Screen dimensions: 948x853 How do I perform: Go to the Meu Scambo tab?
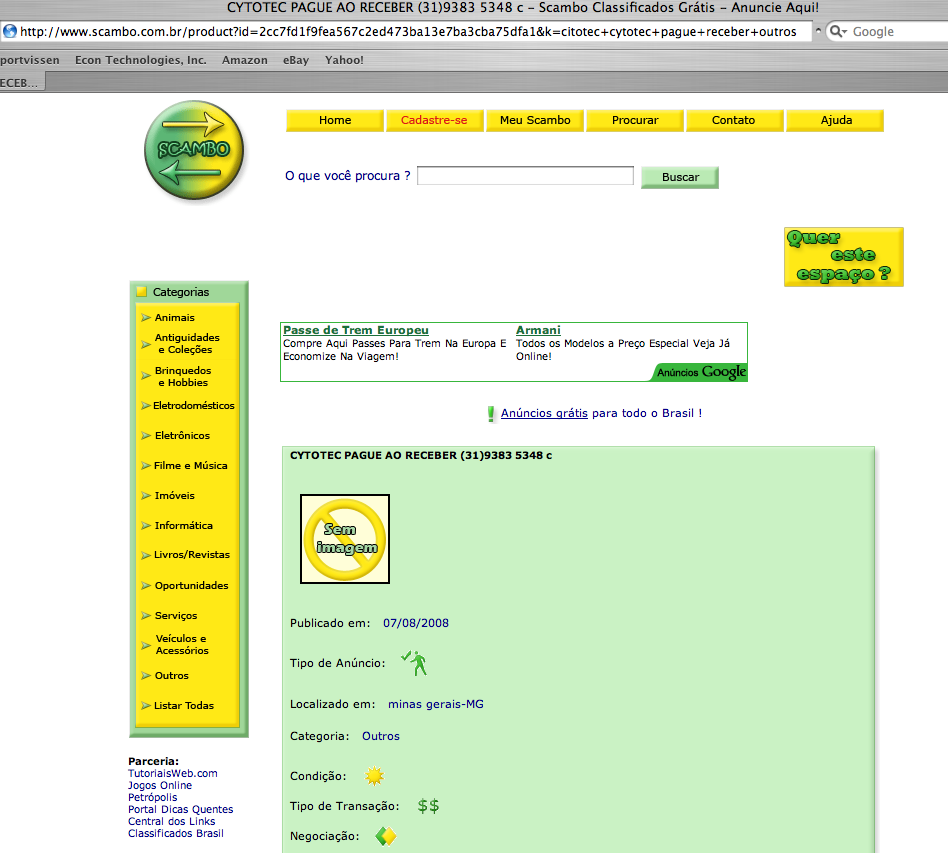[x=535, y=120]
